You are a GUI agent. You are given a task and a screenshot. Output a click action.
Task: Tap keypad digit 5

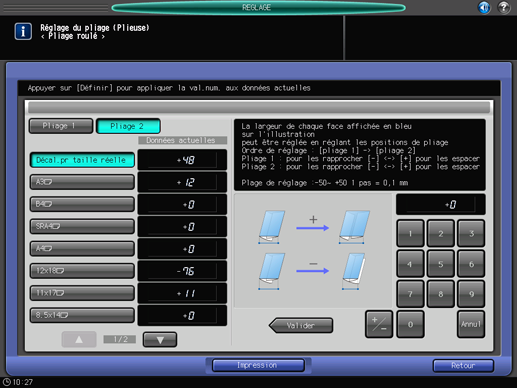pyautogui.click(x=441, y=264)
